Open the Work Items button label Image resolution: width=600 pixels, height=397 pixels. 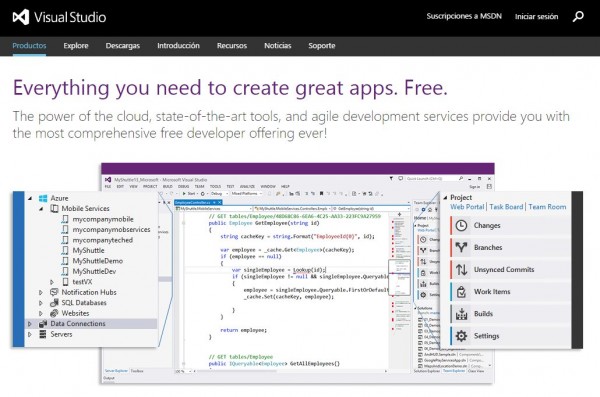point(492,292)
